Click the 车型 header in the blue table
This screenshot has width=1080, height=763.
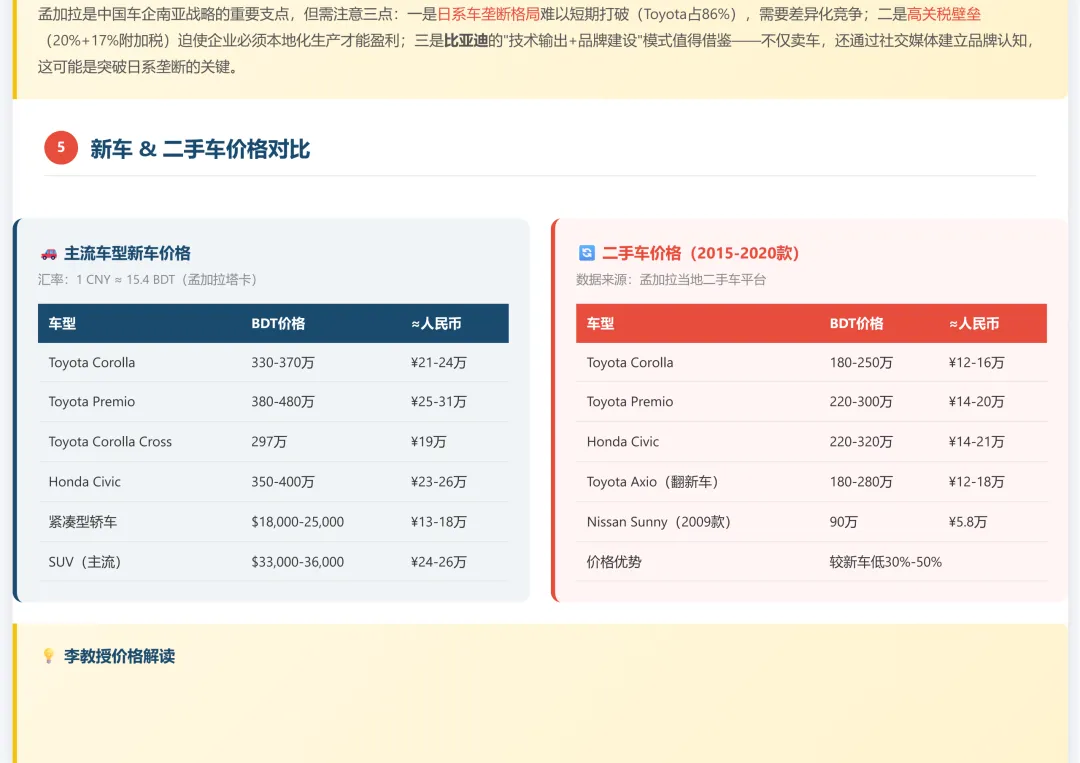point(62,324)
